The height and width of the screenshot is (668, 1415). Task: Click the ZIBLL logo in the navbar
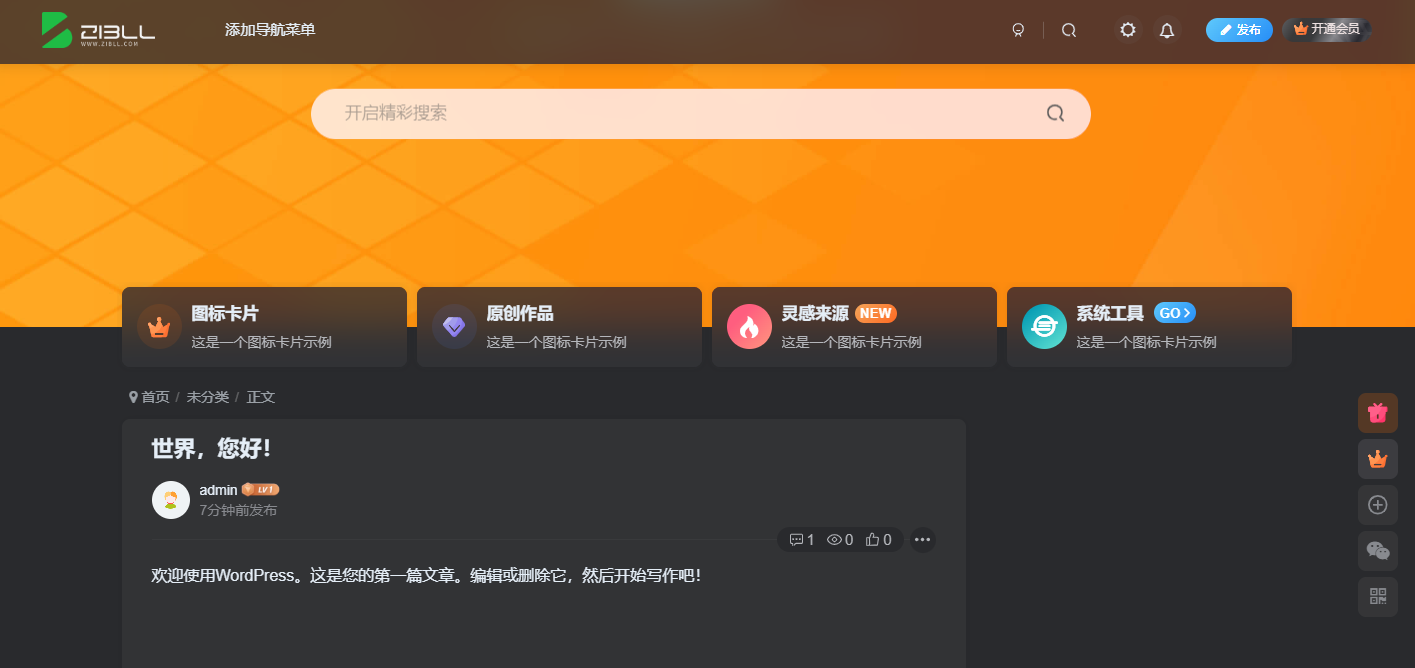click(97, 30)
